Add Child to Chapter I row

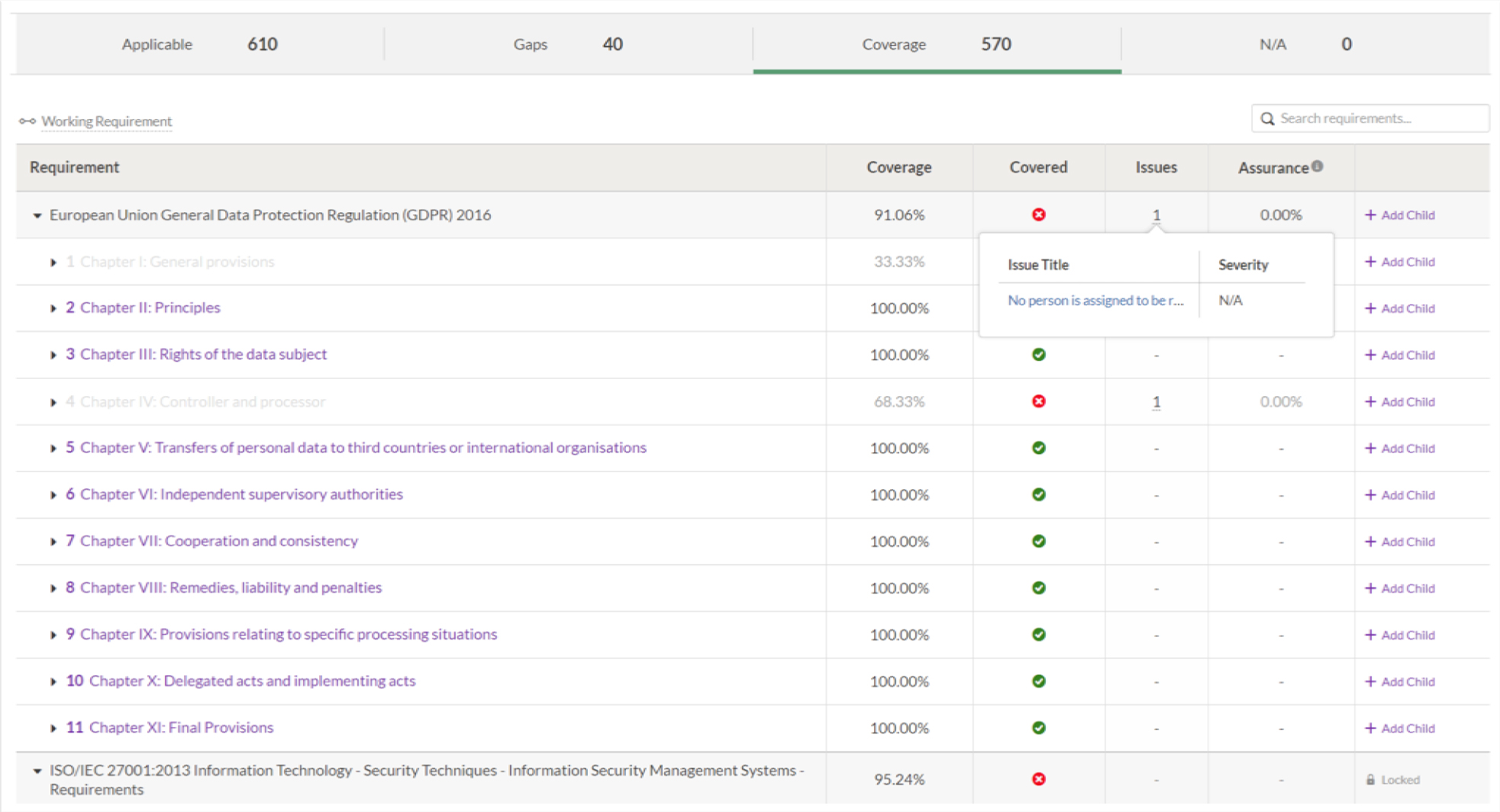pyautogui.click(x=1400, y=262)
